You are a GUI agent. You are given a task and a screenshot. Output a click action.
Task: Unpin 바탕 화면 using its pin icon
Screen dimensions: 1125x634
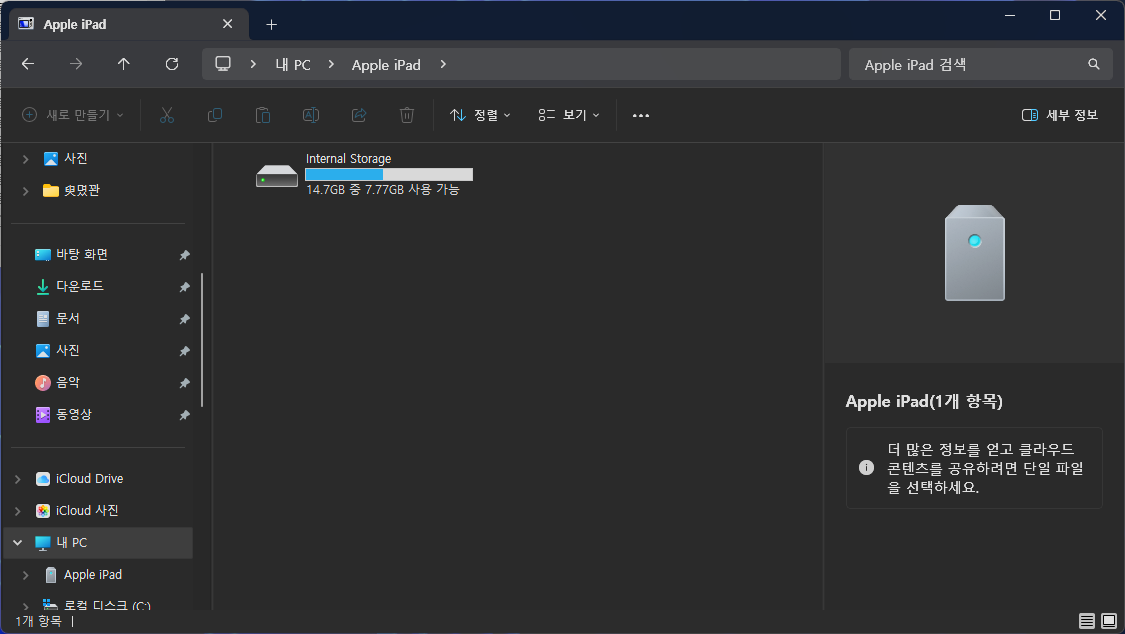(x=184, y=255)
